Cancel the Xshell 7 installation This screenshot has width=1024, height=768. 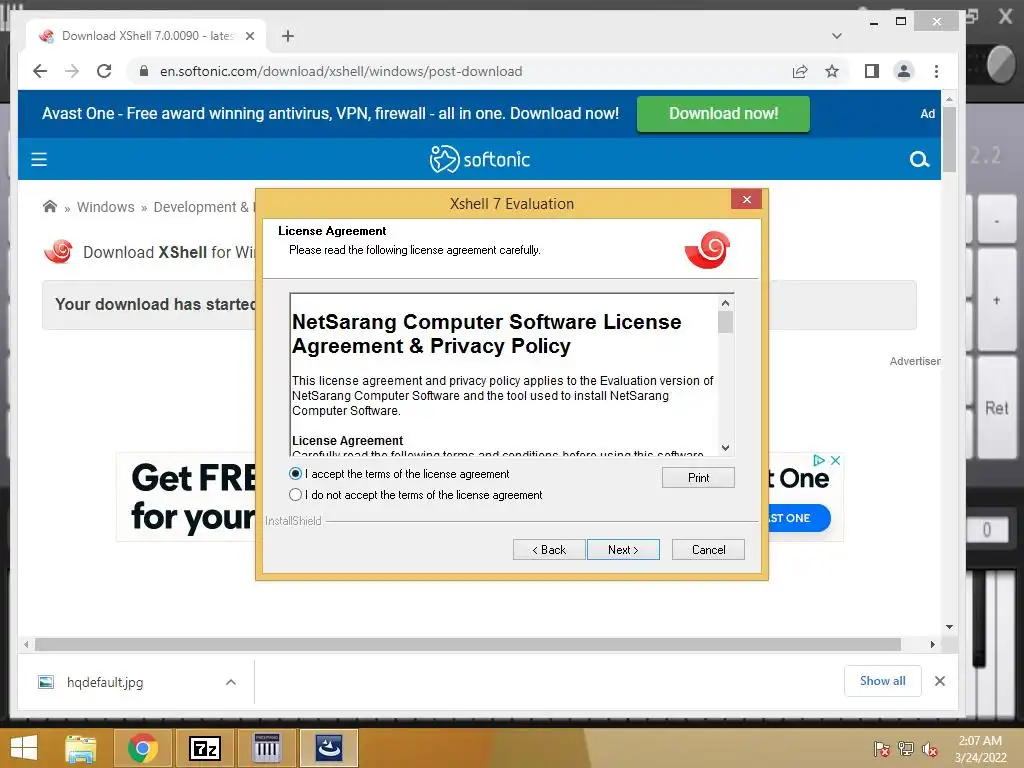coord(708,549)
